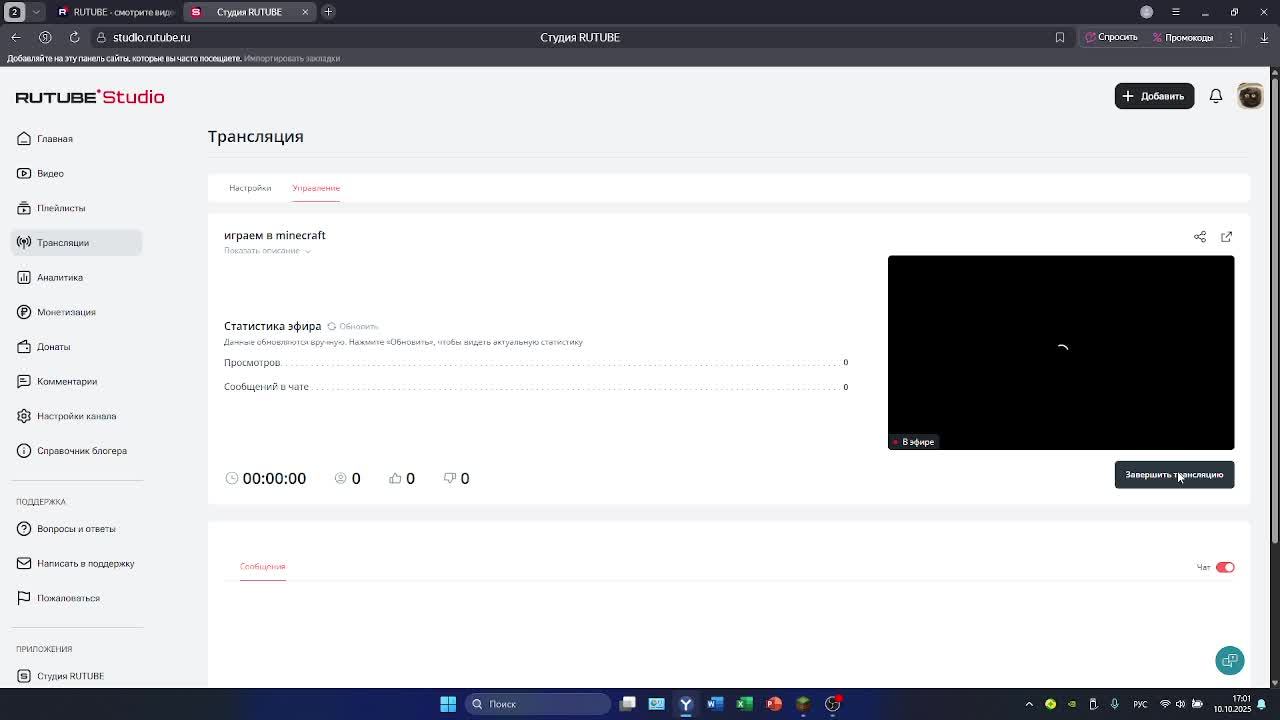Click Завершить трансляцию button
The image size is (1280, 720).
point(1174,475)
